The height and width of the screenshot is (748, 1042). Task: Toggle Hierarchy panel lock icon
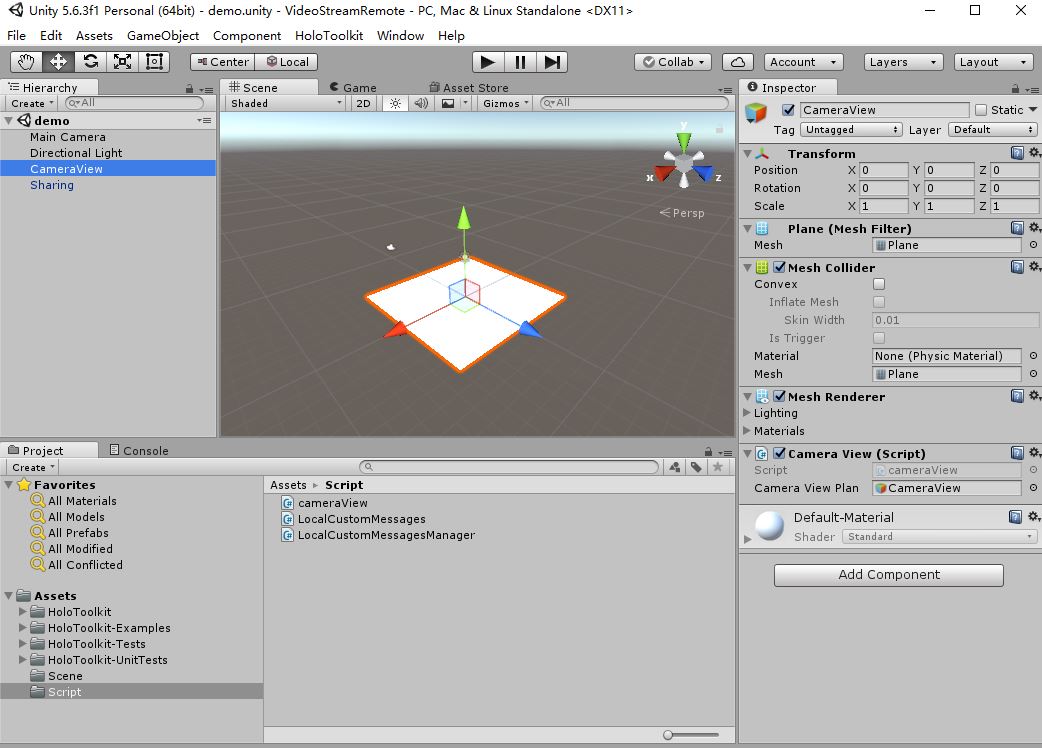[x=189, y=88]
